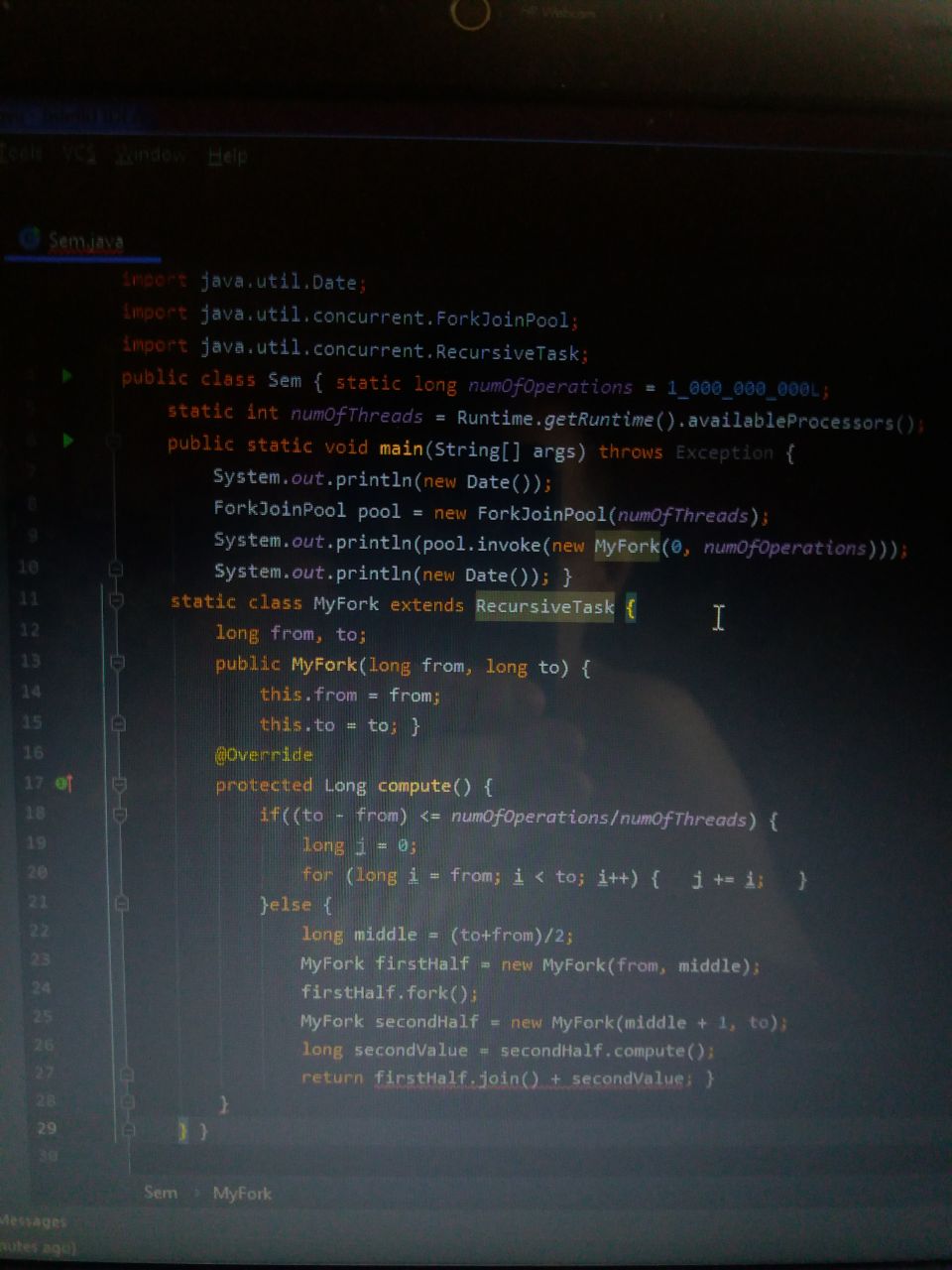The height and width of the screenshot is (1270, 952).
Task: Click the RecursiveTask import statement
Action: [354, 349]
